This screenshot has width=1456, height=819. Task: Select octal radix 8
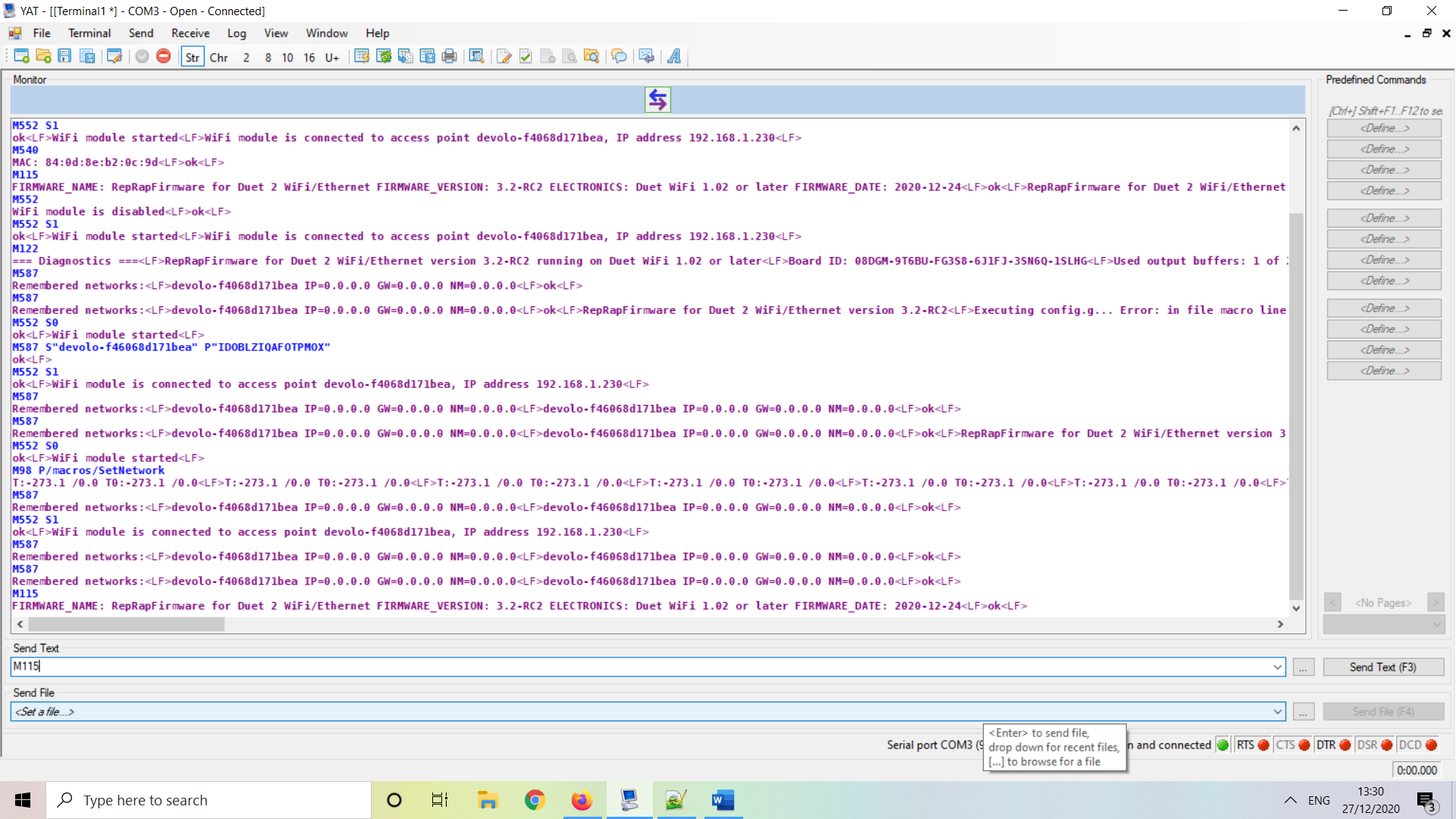(268, 57)
